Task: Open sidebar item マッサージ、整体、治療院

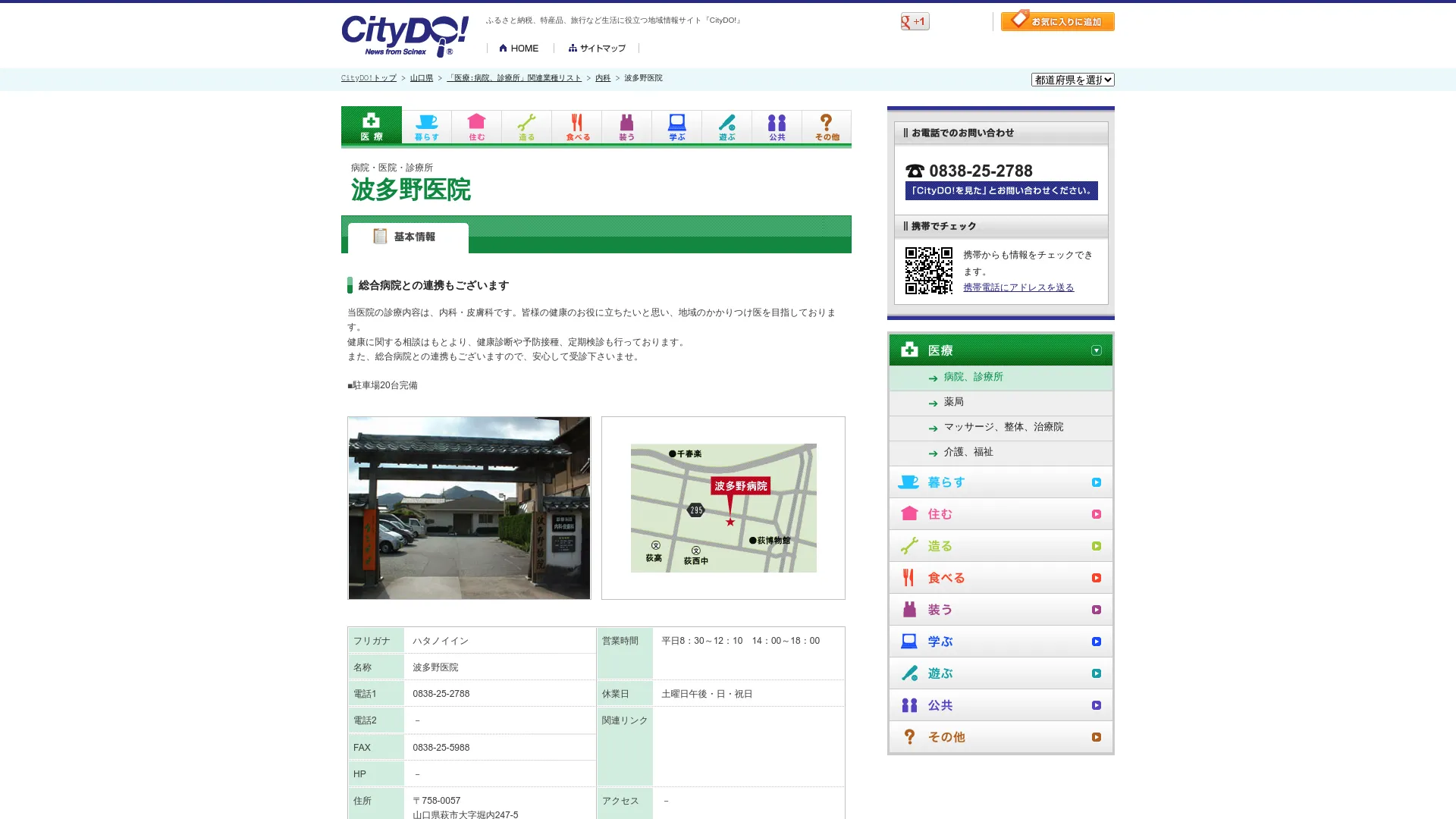Action: pos(1001,428)
